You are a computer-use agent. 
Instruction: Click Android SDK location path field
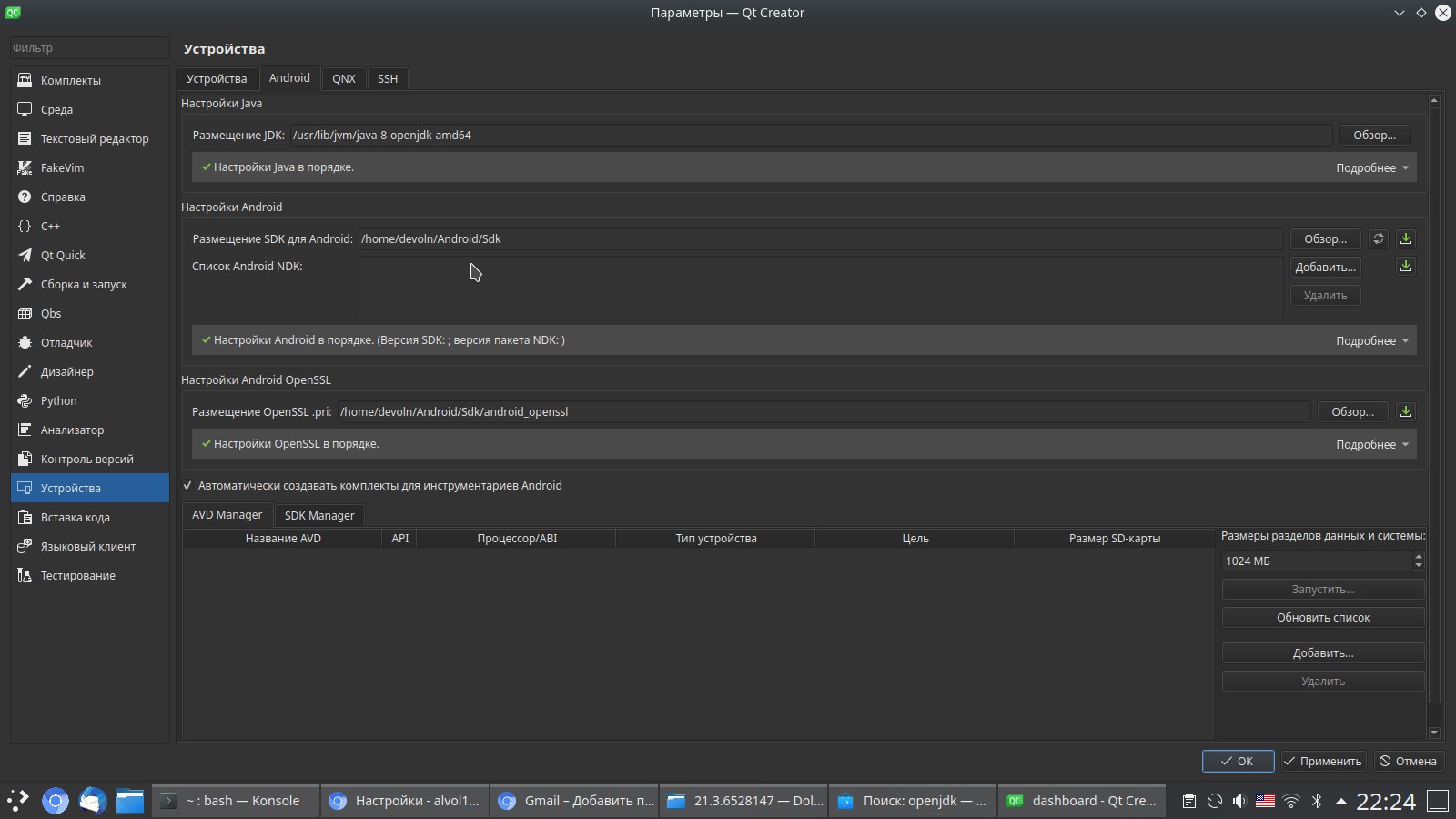[x=821, y=238]
